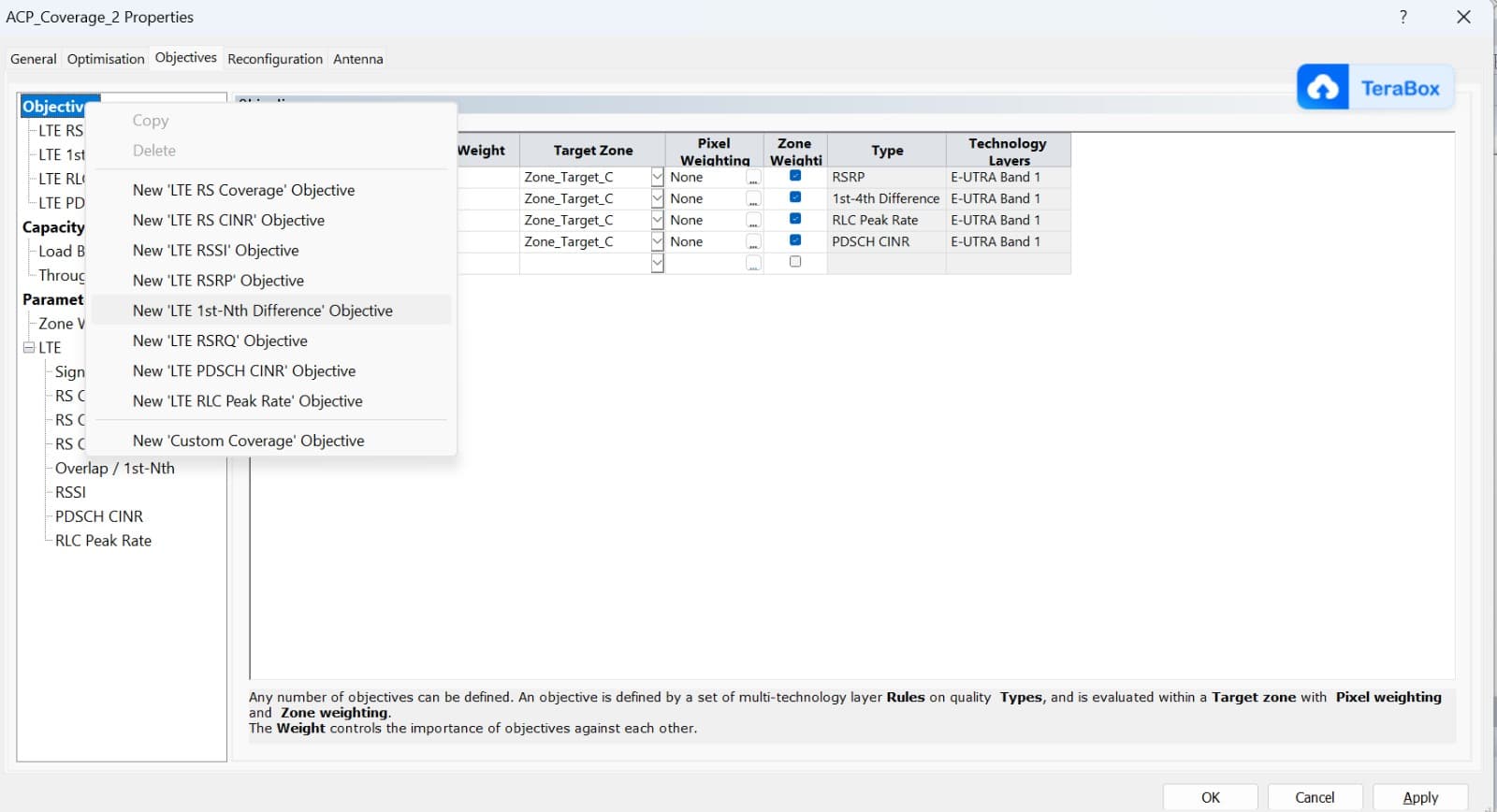Open the Target Zone dropdown in the empty row
1497x812 pixels.
[x=657, y=263]
